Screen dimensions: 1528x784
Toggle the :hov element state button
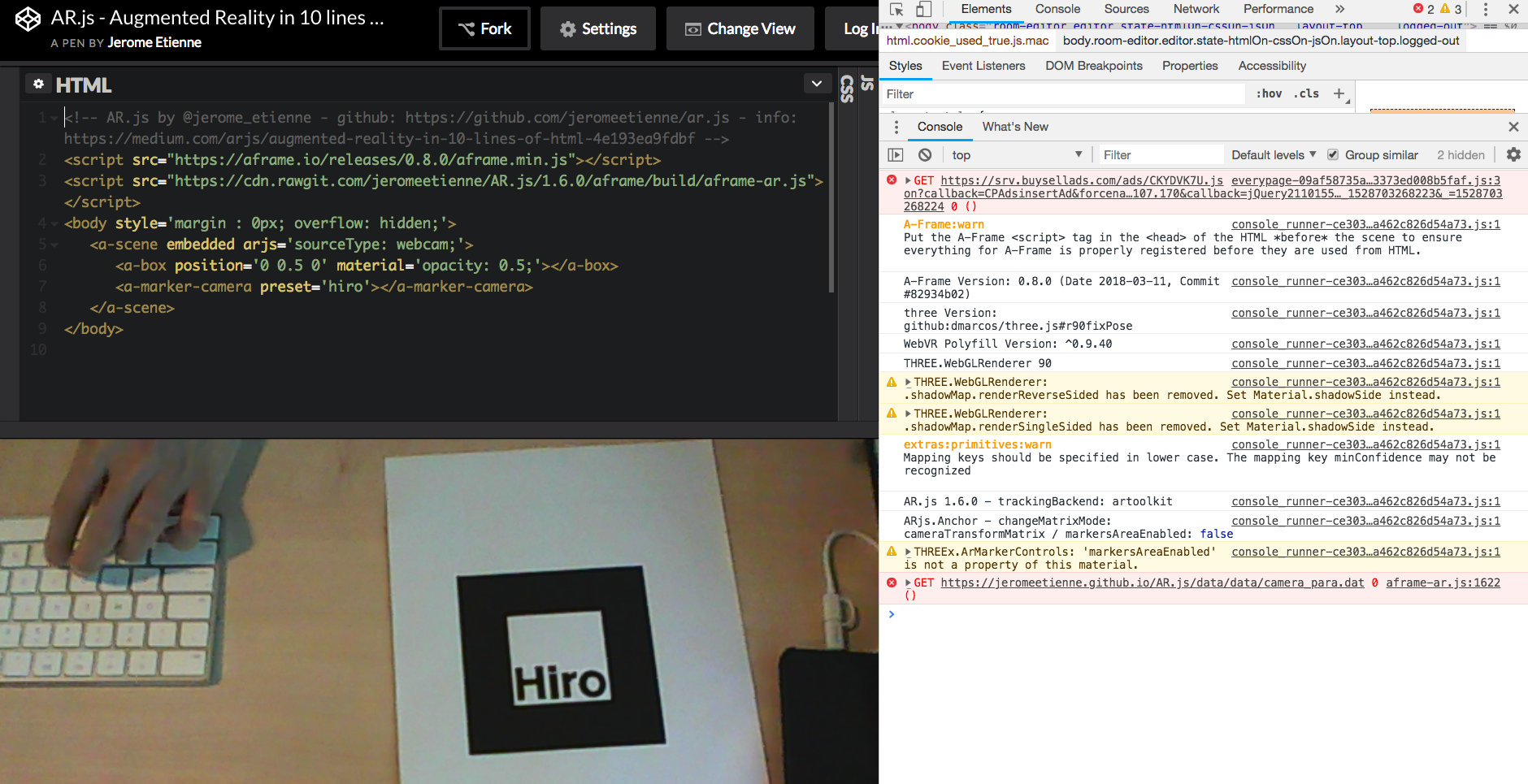[1269, 94]
